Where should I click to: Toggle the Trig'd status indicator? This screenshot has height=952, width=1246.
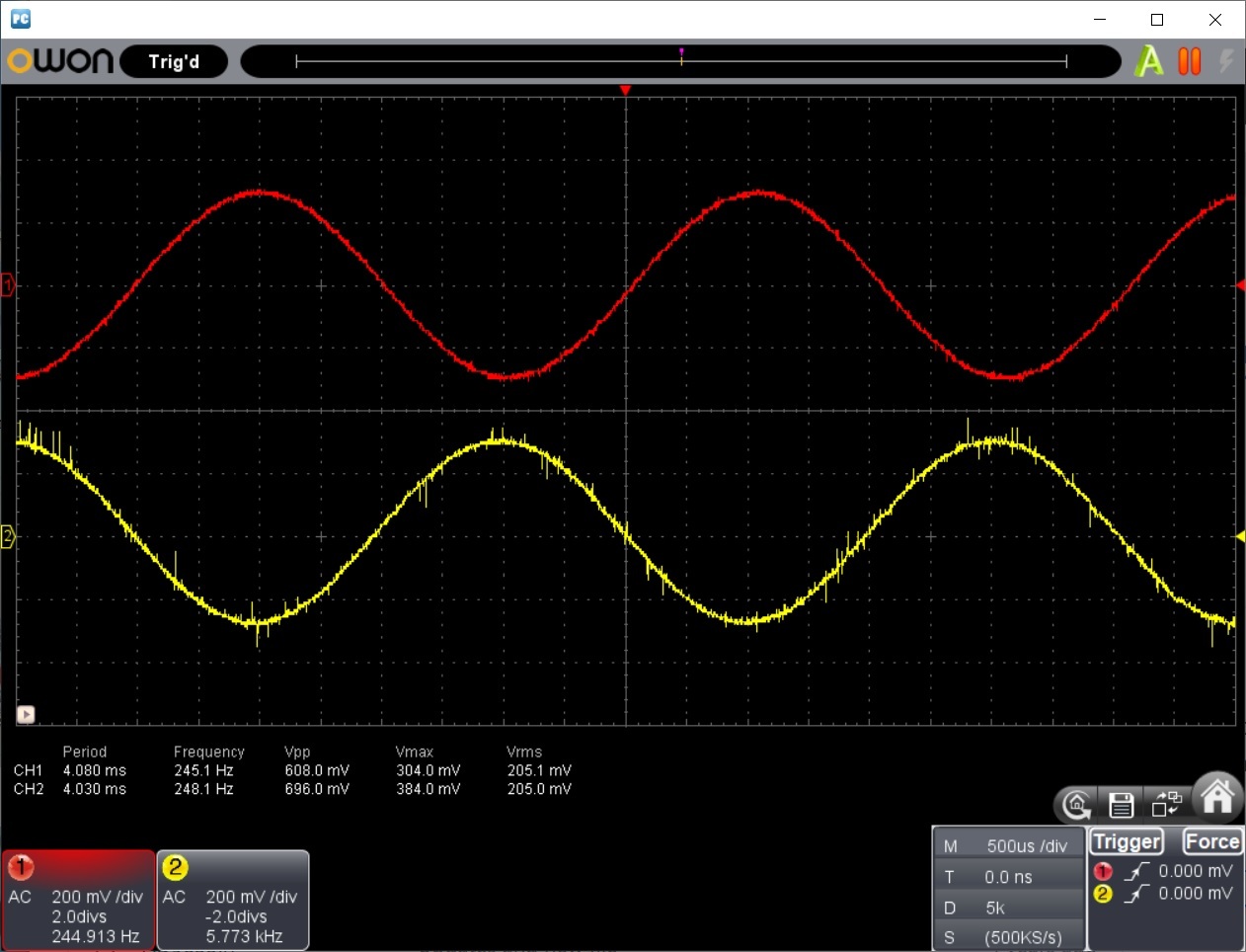[x=174, y=60]
